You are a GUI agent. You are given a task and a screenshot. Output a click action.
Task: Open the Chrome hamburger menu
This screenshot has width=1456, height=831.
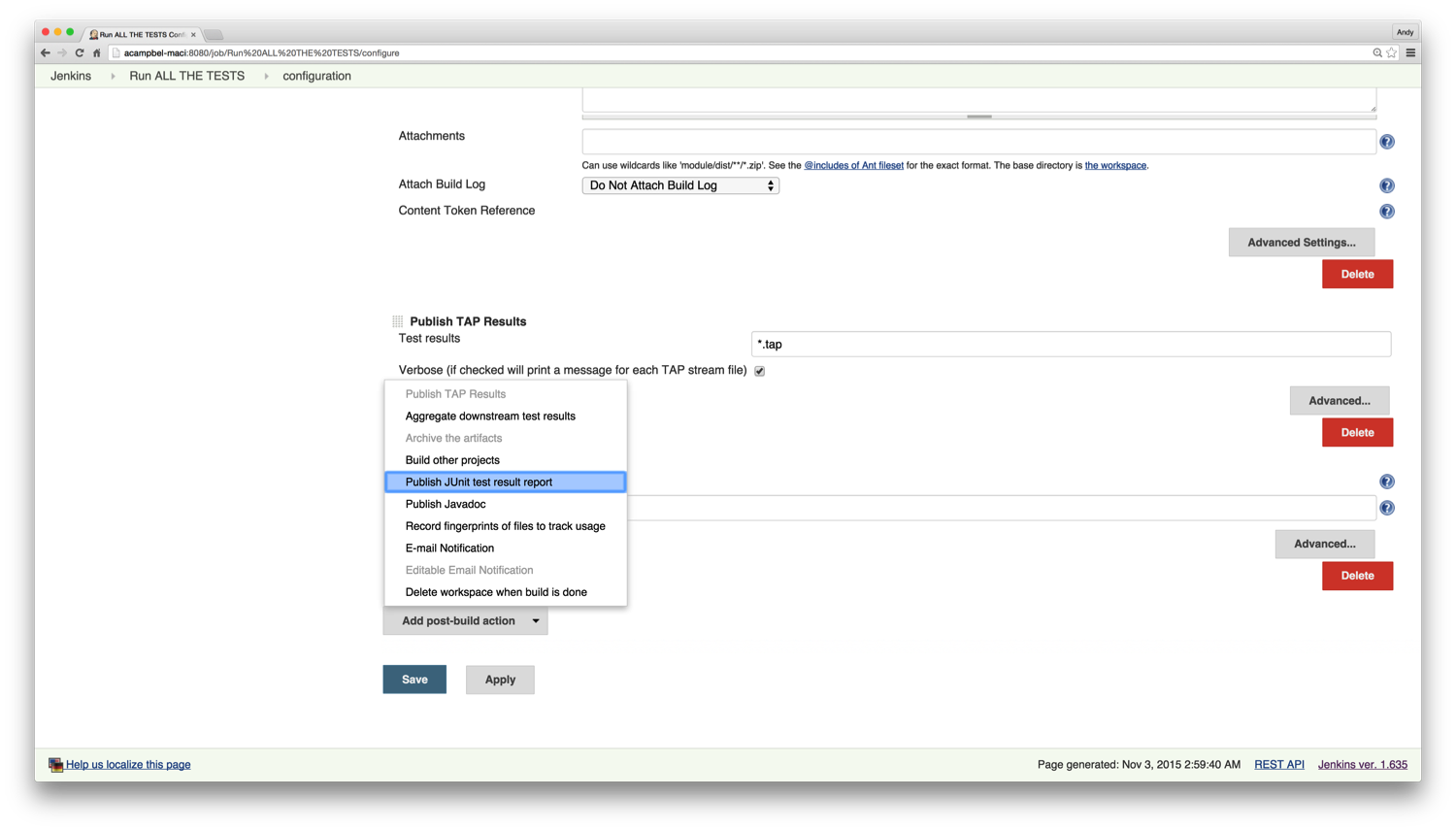click(x=1410, y=53)
